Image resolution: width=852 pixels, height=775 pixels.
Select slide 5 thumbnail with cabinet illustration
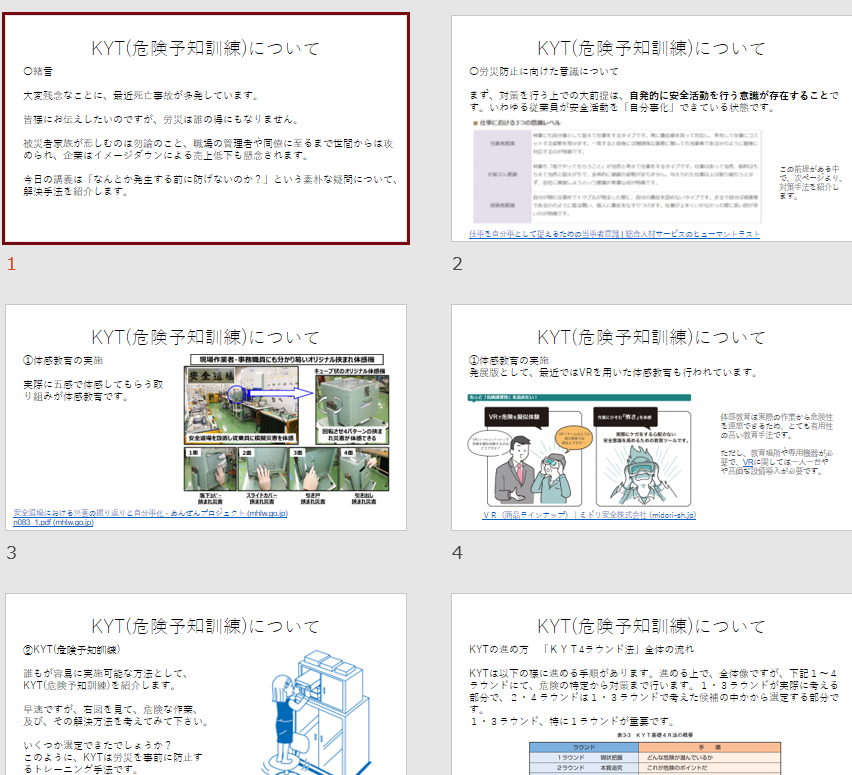click(206, 684)
